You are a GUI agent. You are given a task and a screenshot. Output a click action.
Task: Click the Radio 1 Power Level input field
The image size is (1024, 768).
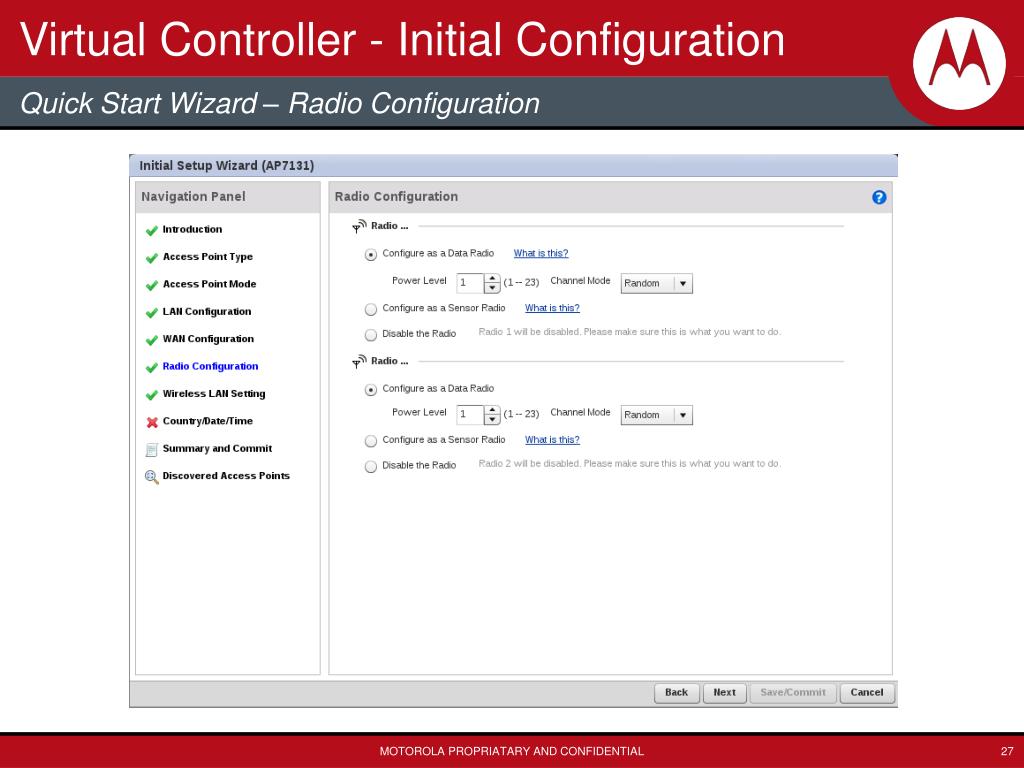(470, 283)
